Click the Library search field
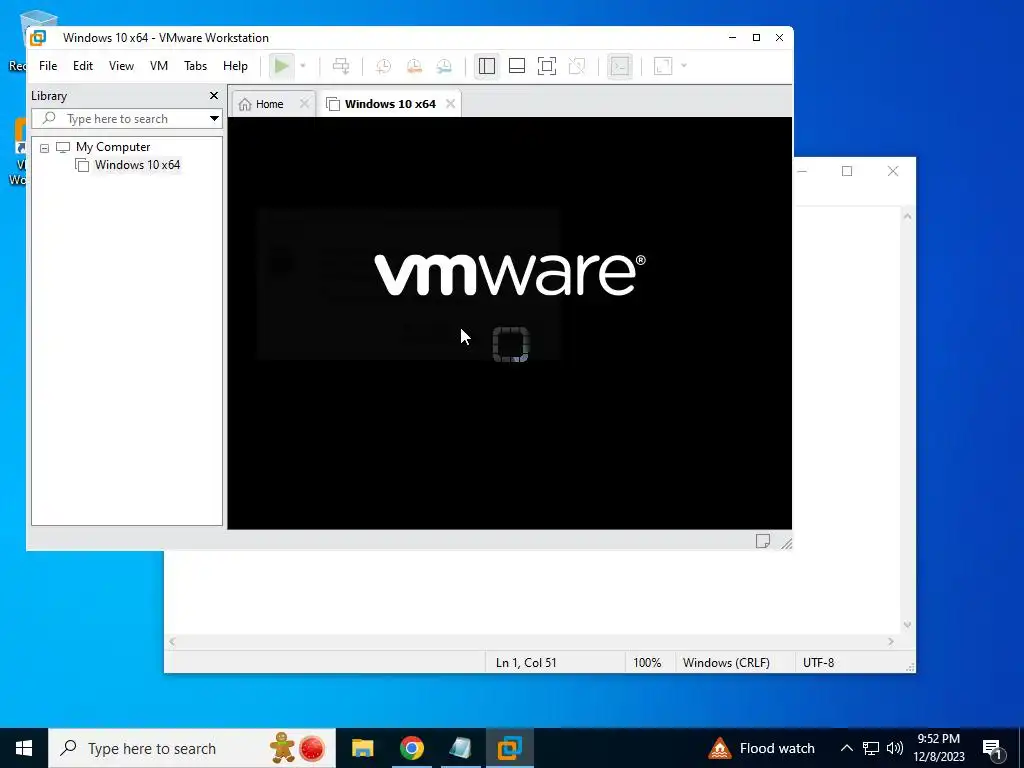Image resolution: width=1024 pixels, height=768 pixels. tap(127, 119)
